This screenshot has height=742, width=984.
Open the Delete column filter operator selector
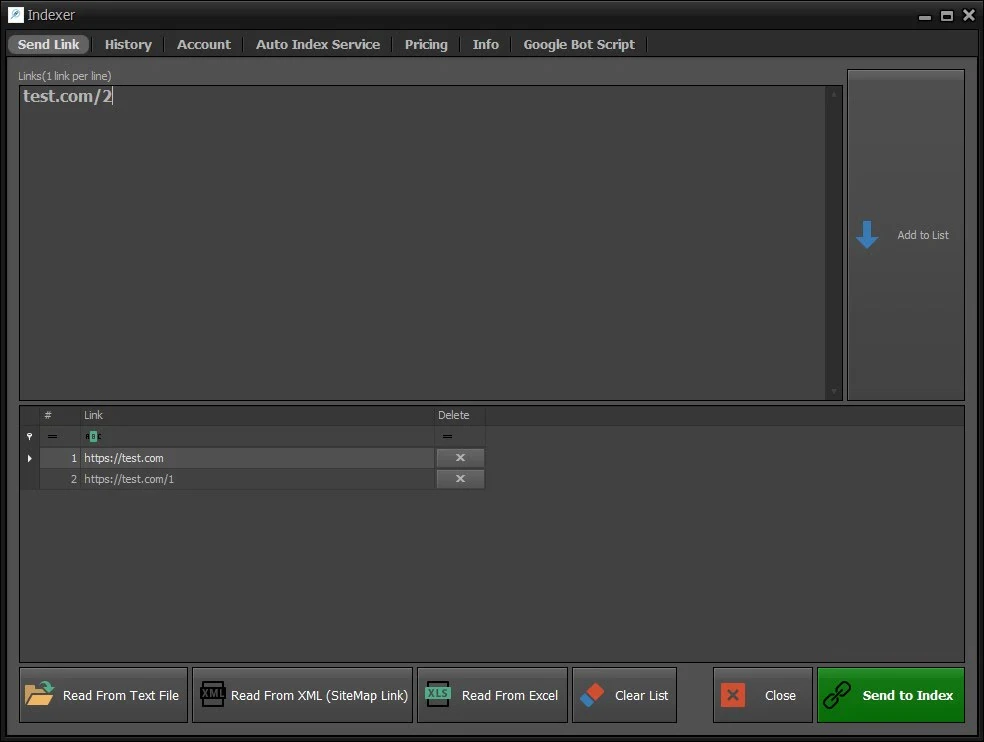[446, 436]
